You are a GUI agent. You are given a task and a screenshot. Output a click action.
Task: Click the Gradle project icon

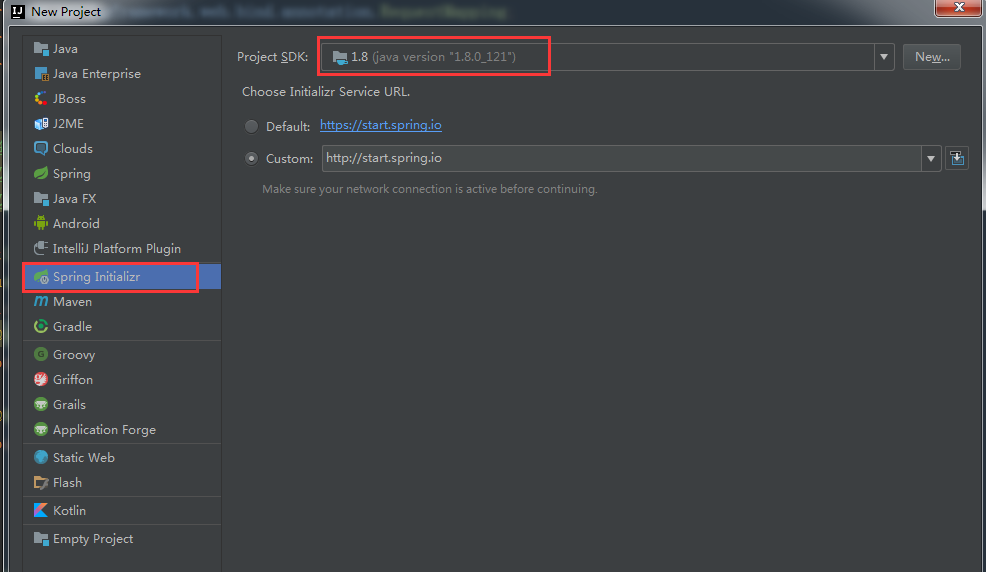41,327
